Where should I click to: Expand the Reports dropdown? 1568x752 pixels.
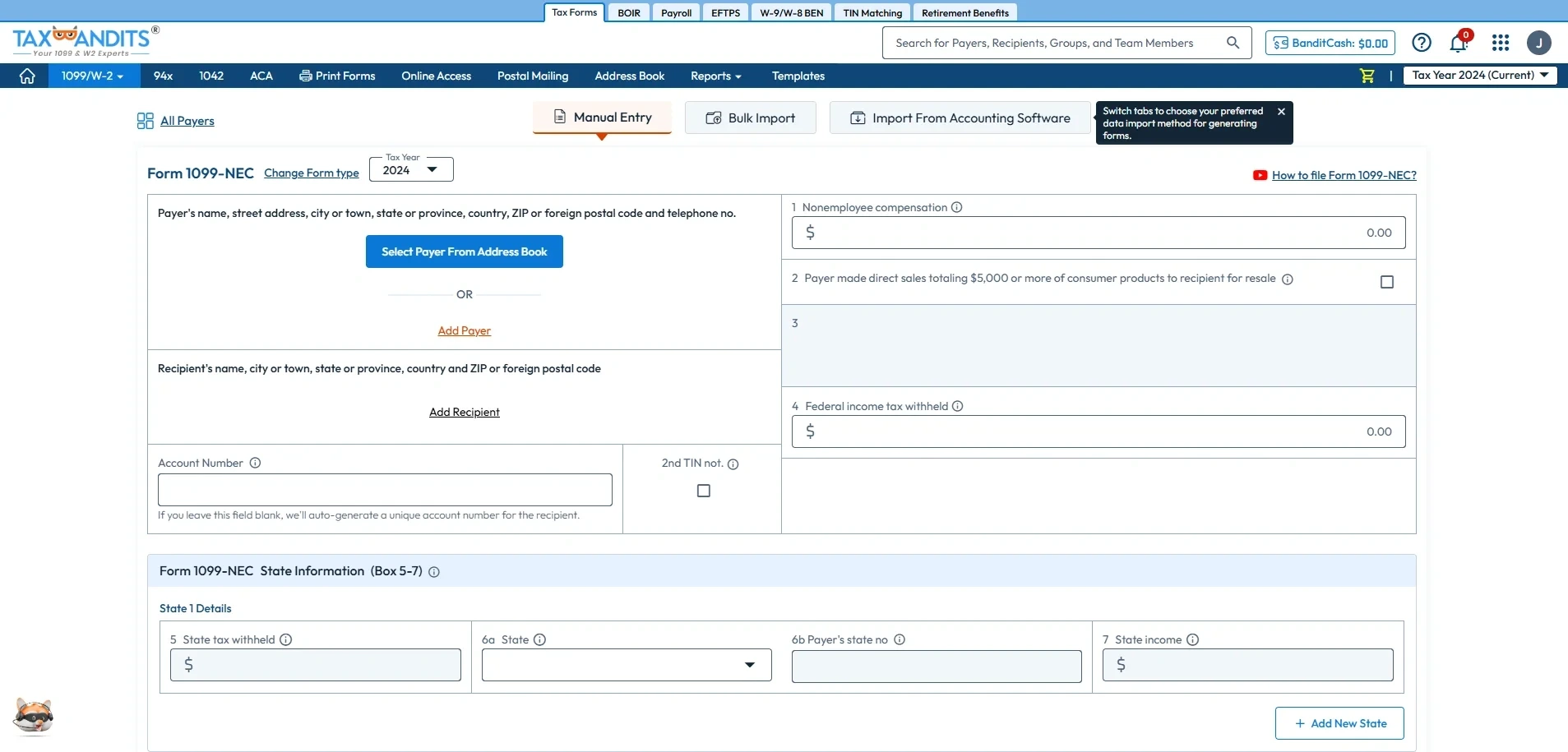(715, 76)
